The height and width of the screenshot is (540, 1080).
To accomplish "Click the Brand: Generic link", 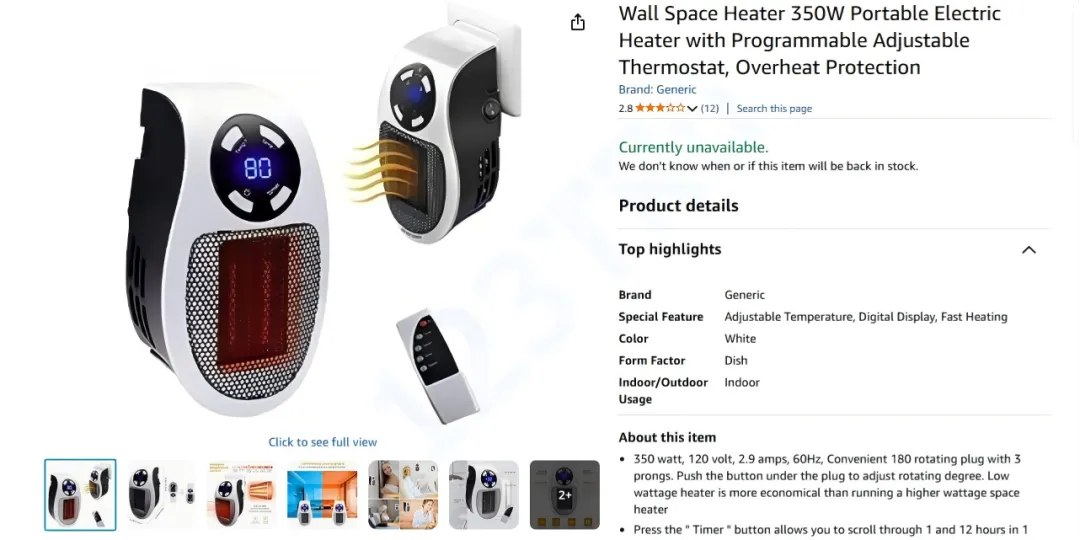I will tap(656, 90).
